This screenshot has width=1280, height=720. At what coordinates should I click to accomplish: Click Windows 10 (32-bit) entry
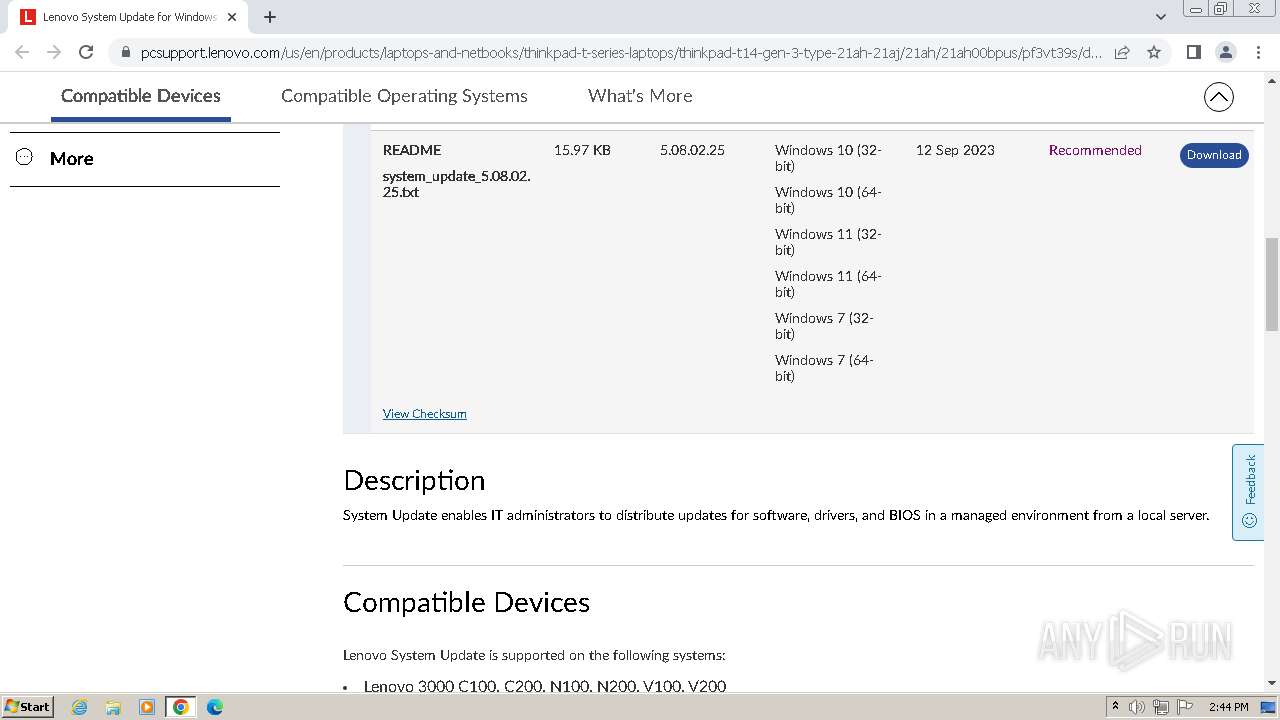(x=828, y=158)
